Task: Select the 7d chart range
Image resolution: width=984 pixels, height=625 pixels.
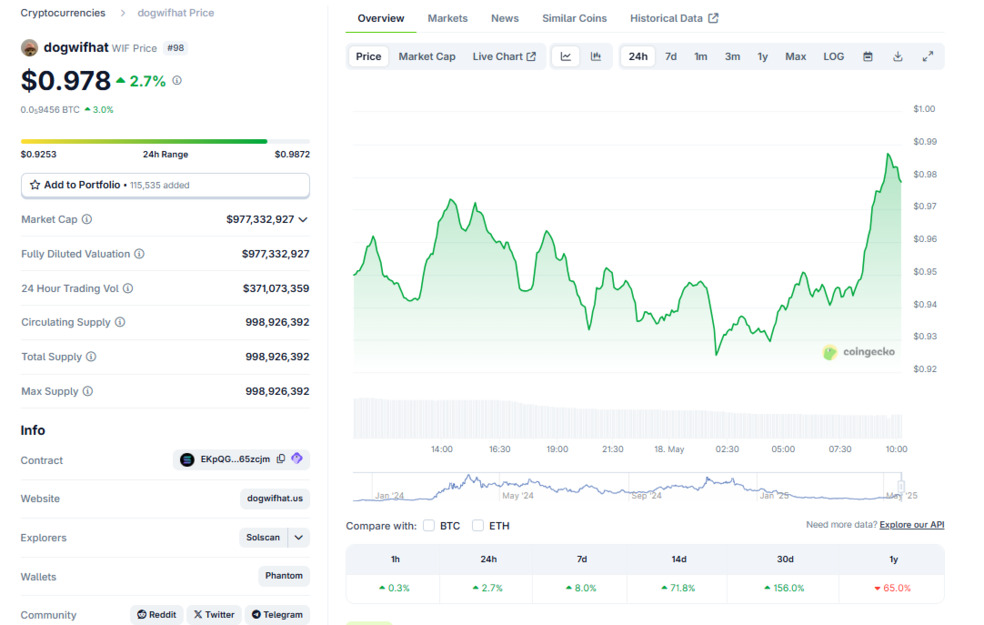Action: (x=671, y=56)
